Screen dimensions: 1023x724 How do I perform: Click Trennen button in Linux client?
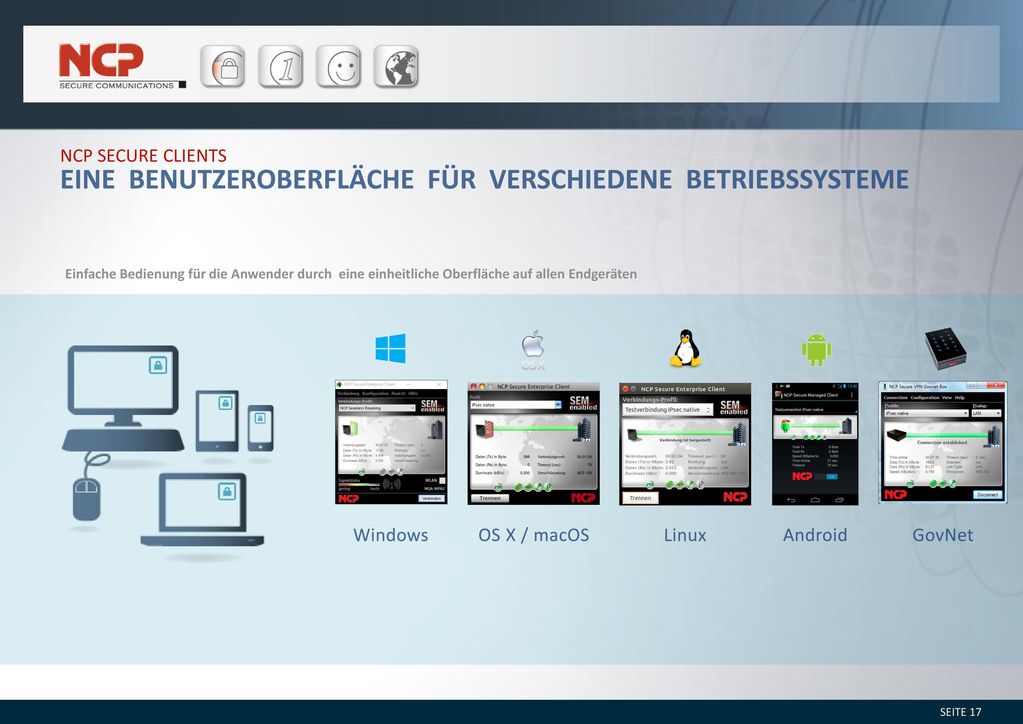(641, 498)
